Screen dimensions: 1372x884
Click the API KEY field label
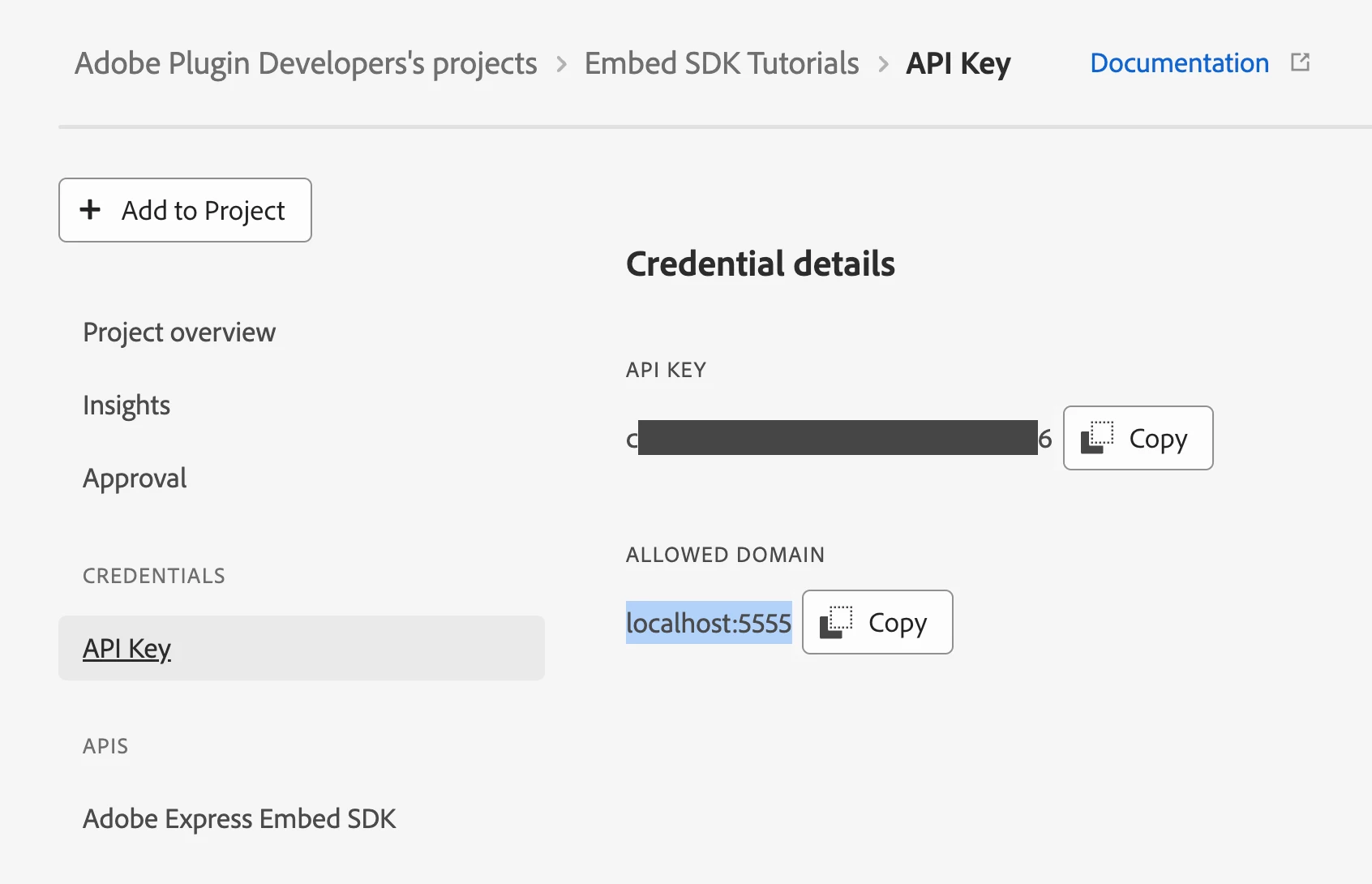[x=666, y=370]
